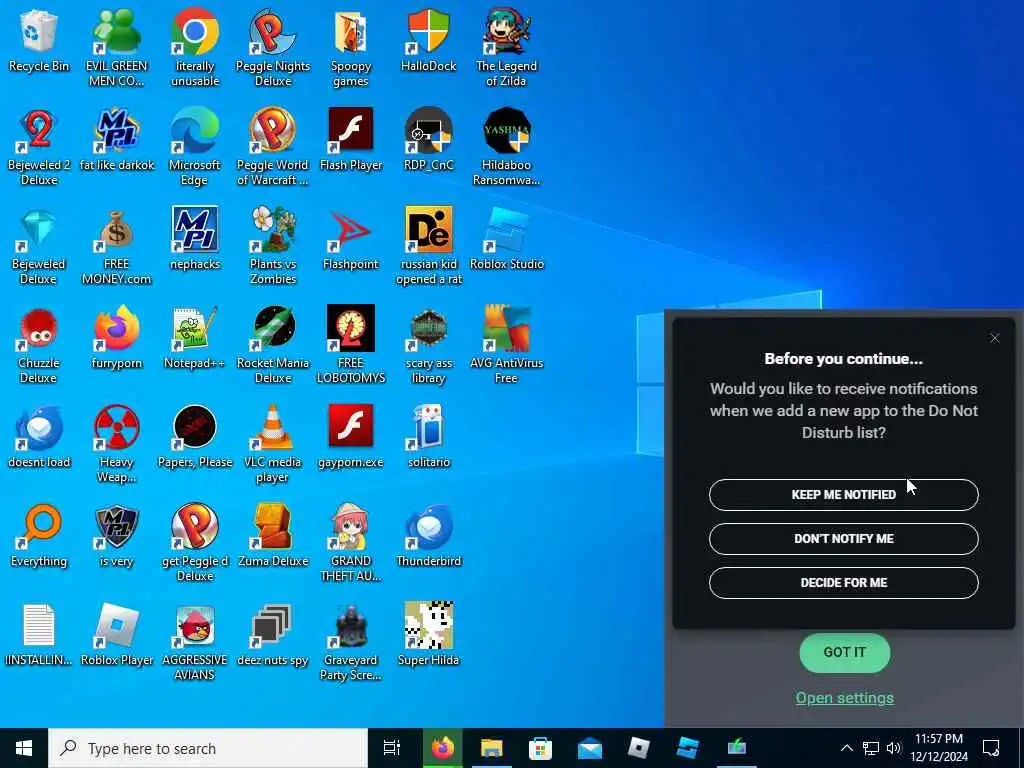Click the Graveyard Party Scre... icon
Screen dimensions: 1024x768
pos(351,625)
